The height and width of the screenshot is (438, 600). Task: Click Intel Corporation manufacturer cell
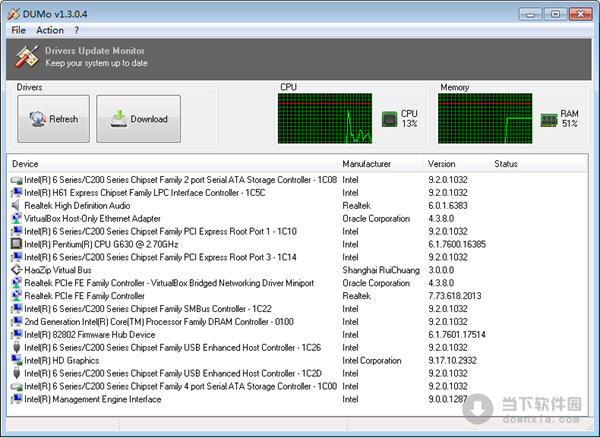(x=372, y=360)
